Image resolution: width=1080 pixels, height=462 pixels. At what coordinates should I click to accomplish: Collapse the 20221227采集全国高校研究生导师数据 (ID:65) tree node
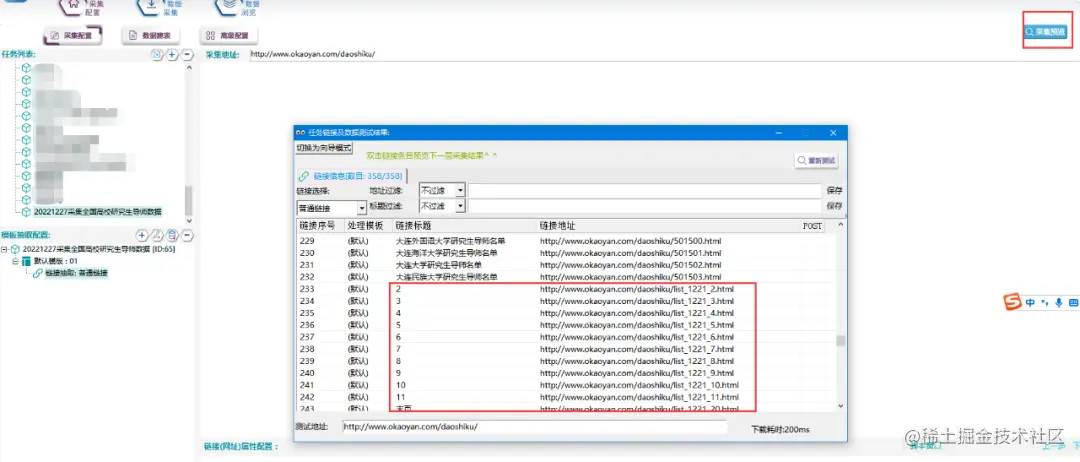click(x=4, y=249)
